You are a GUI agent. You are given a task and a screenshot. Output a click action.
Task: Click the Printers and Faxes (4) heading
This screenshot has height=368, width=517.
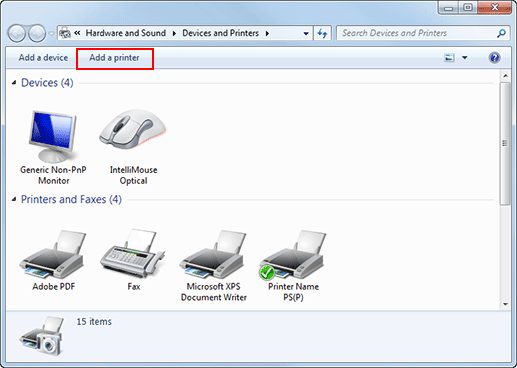pyautogui.click(x=71, y=199)
